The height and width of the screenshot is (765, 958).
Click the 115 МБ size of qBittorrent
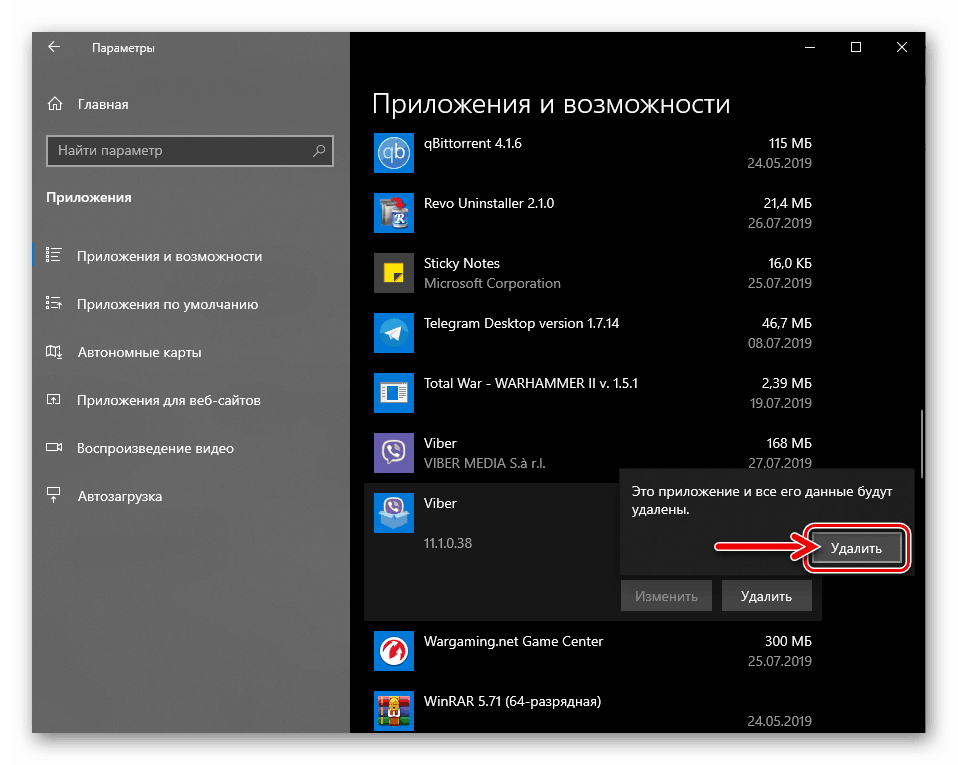point(790,143)
